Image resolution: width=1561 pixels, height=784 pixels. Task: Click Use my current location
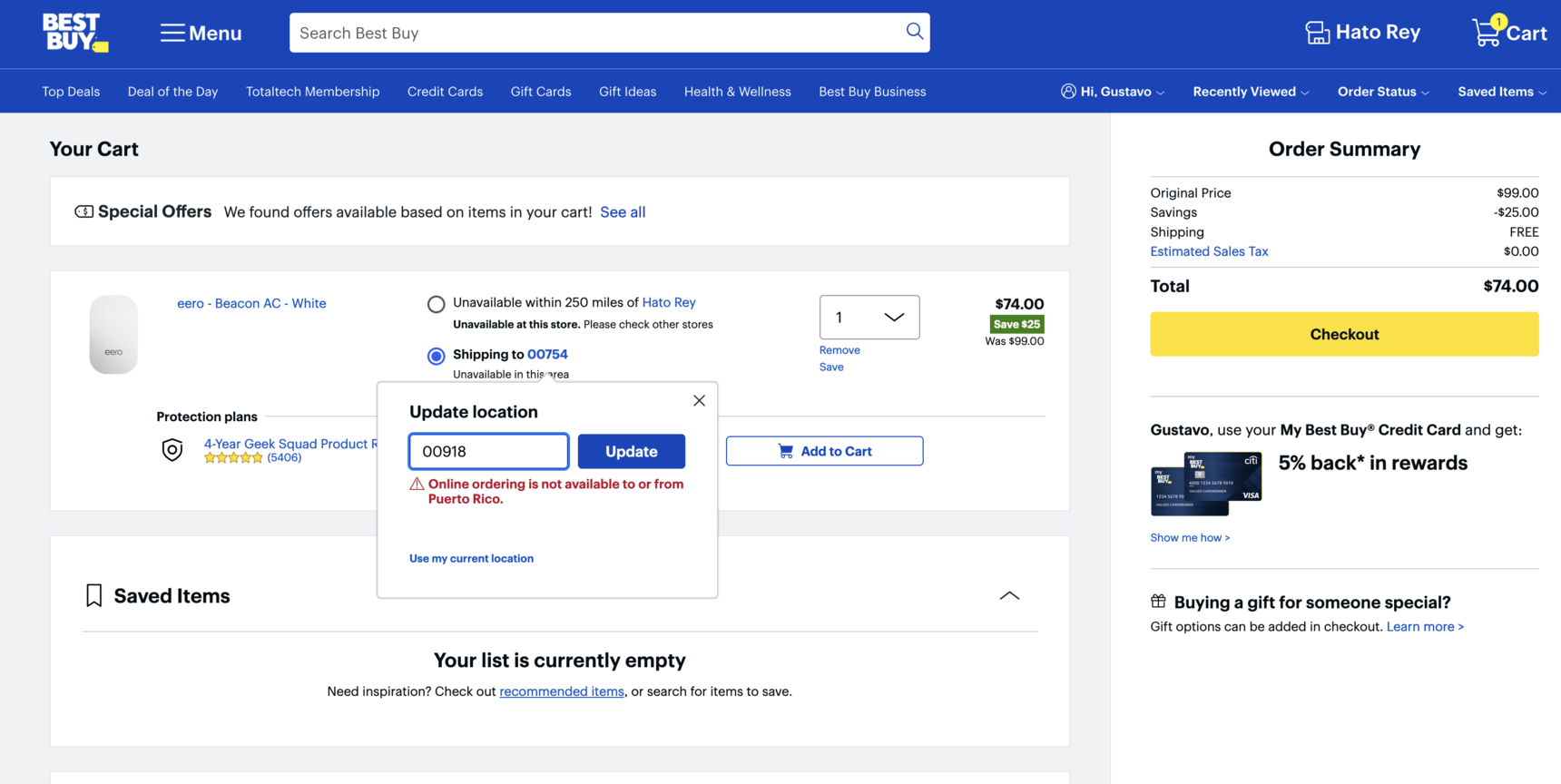tap(471, 558)
